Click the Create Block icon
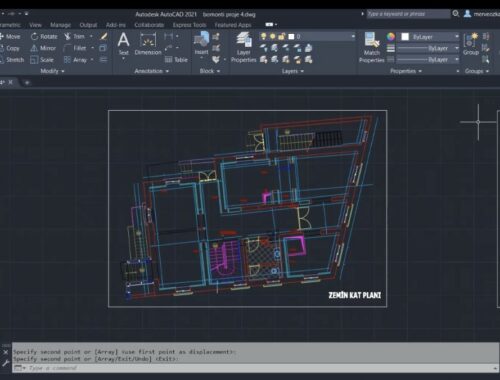 pos(216,37)
